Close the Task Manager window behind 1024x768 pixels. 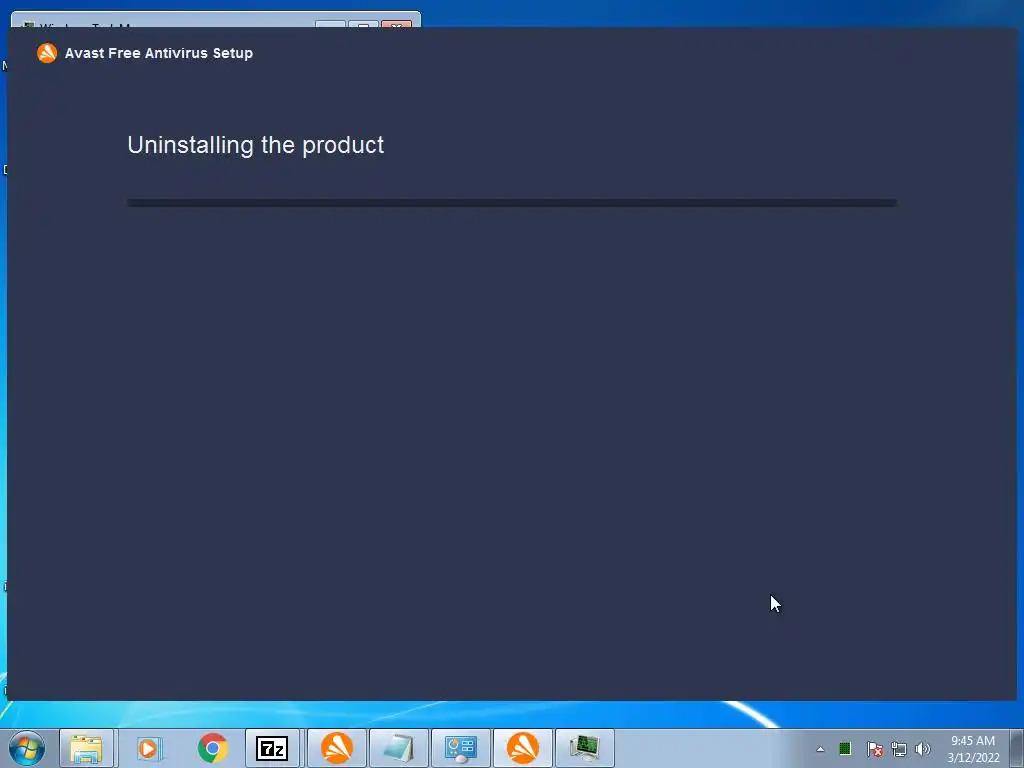(x=396, y=24)
